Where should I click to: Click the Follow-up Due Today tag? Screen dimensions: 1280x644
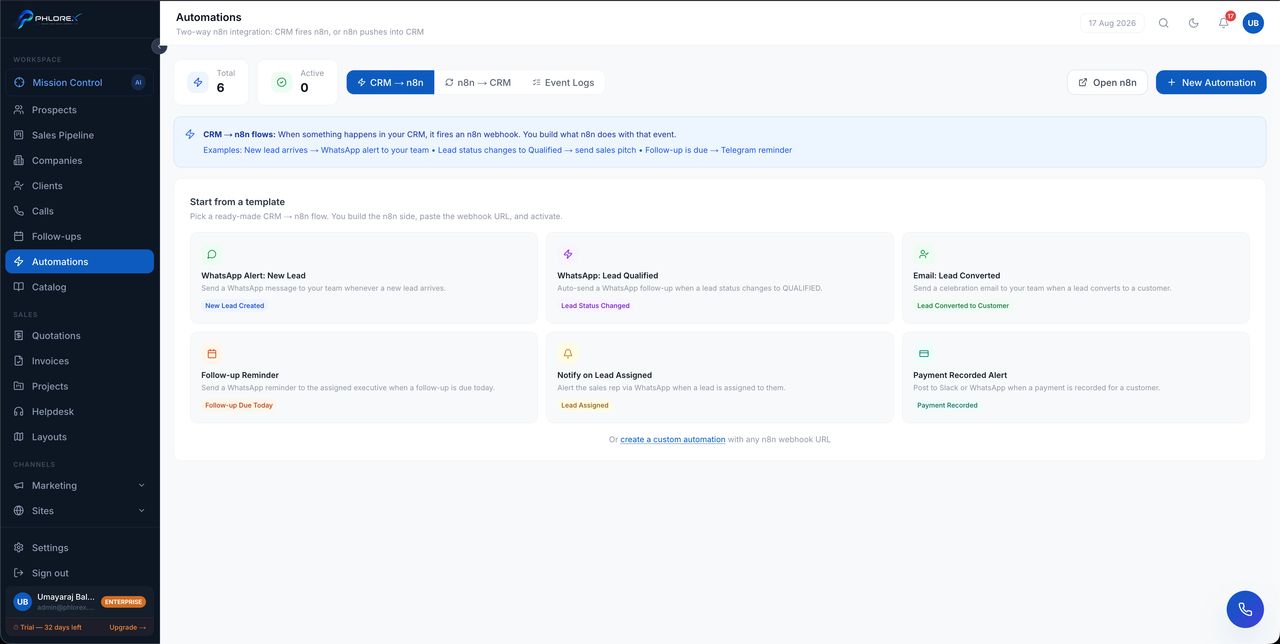click(x=239, y=406)
